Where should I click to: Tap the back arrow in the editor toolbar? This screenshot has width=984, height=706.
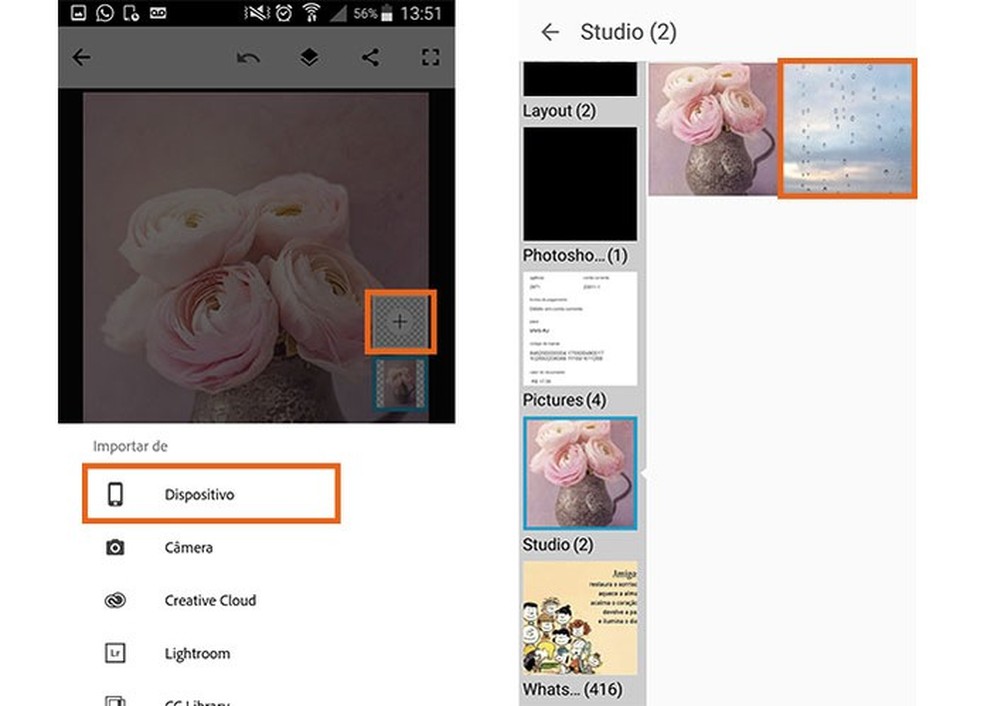pos(82,58)
